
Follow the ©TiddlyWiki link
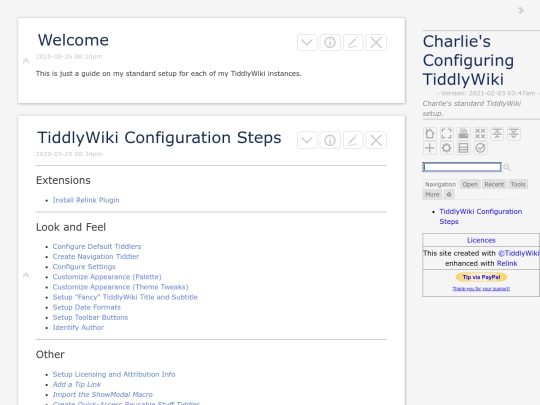click(519, 253)
